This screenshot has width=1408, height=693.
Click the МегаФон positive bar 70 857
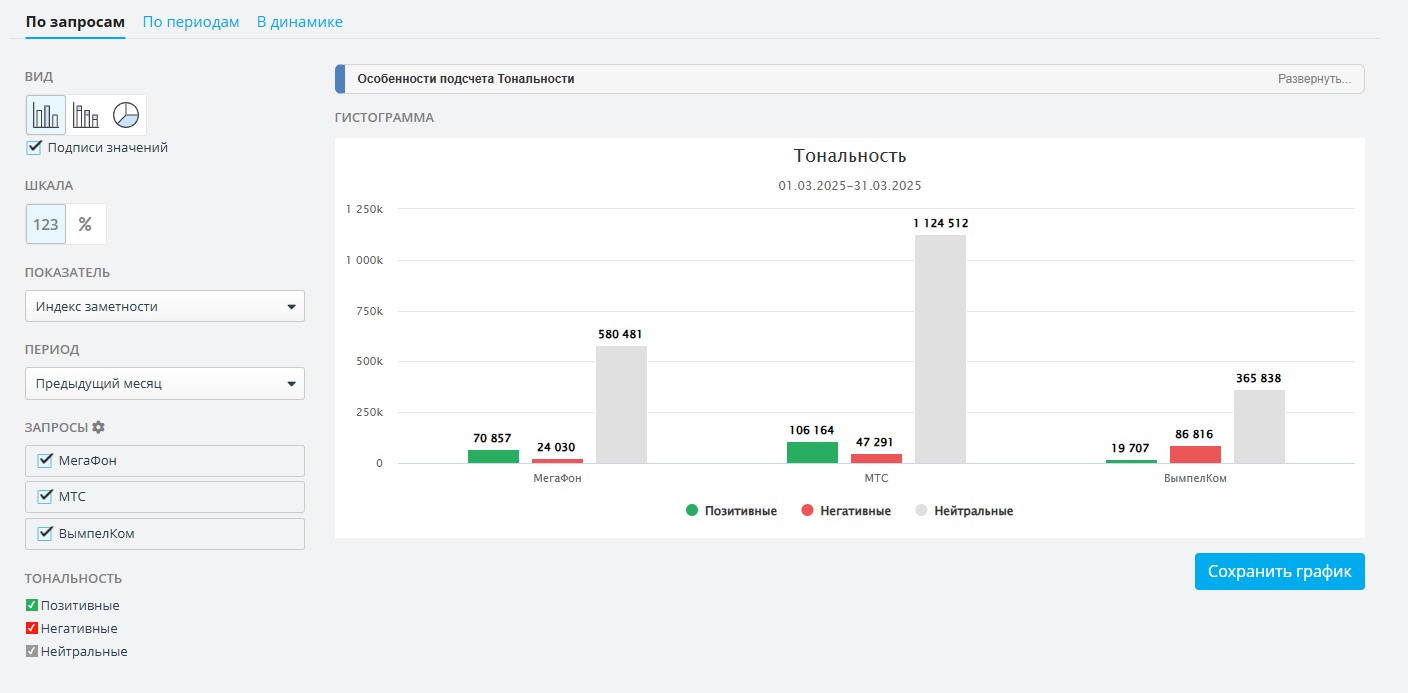[x=493, y=456]
